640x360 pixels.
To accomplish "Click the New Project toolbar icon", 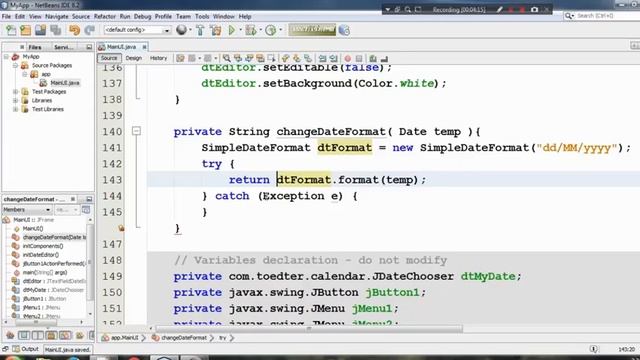I will click(25, 30).
